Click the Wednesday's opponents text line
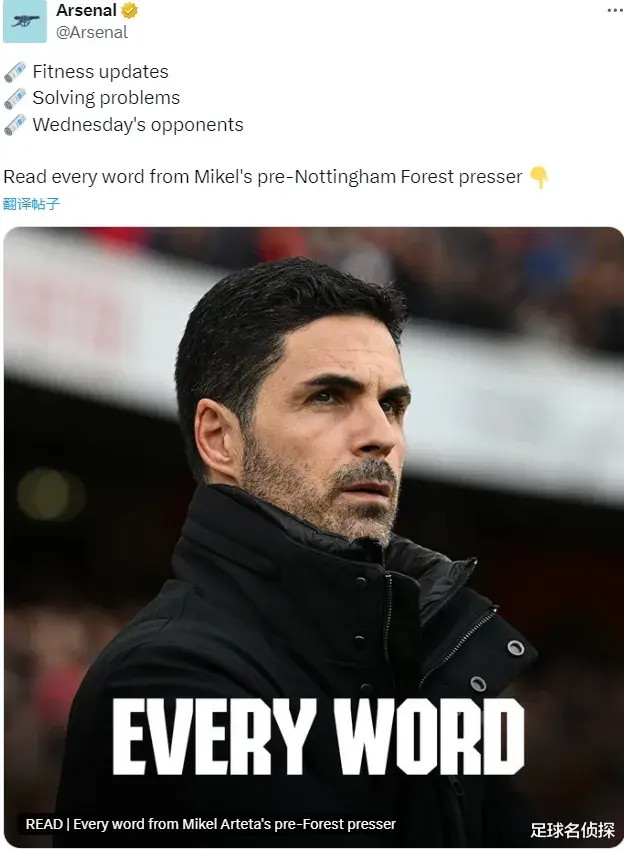 138,125
